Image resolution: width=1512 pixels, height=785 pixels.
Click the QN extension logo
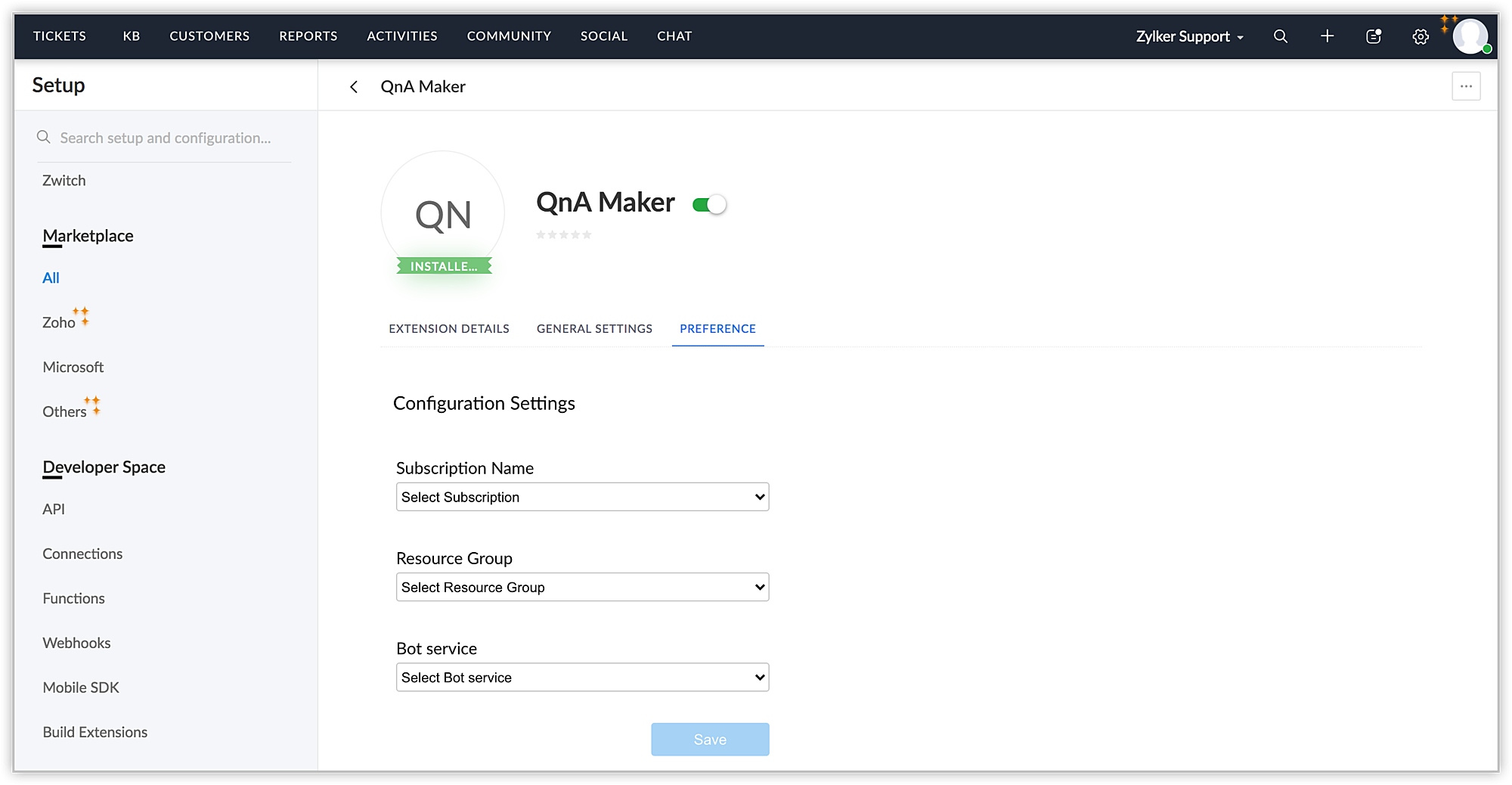tap(443, 214)
